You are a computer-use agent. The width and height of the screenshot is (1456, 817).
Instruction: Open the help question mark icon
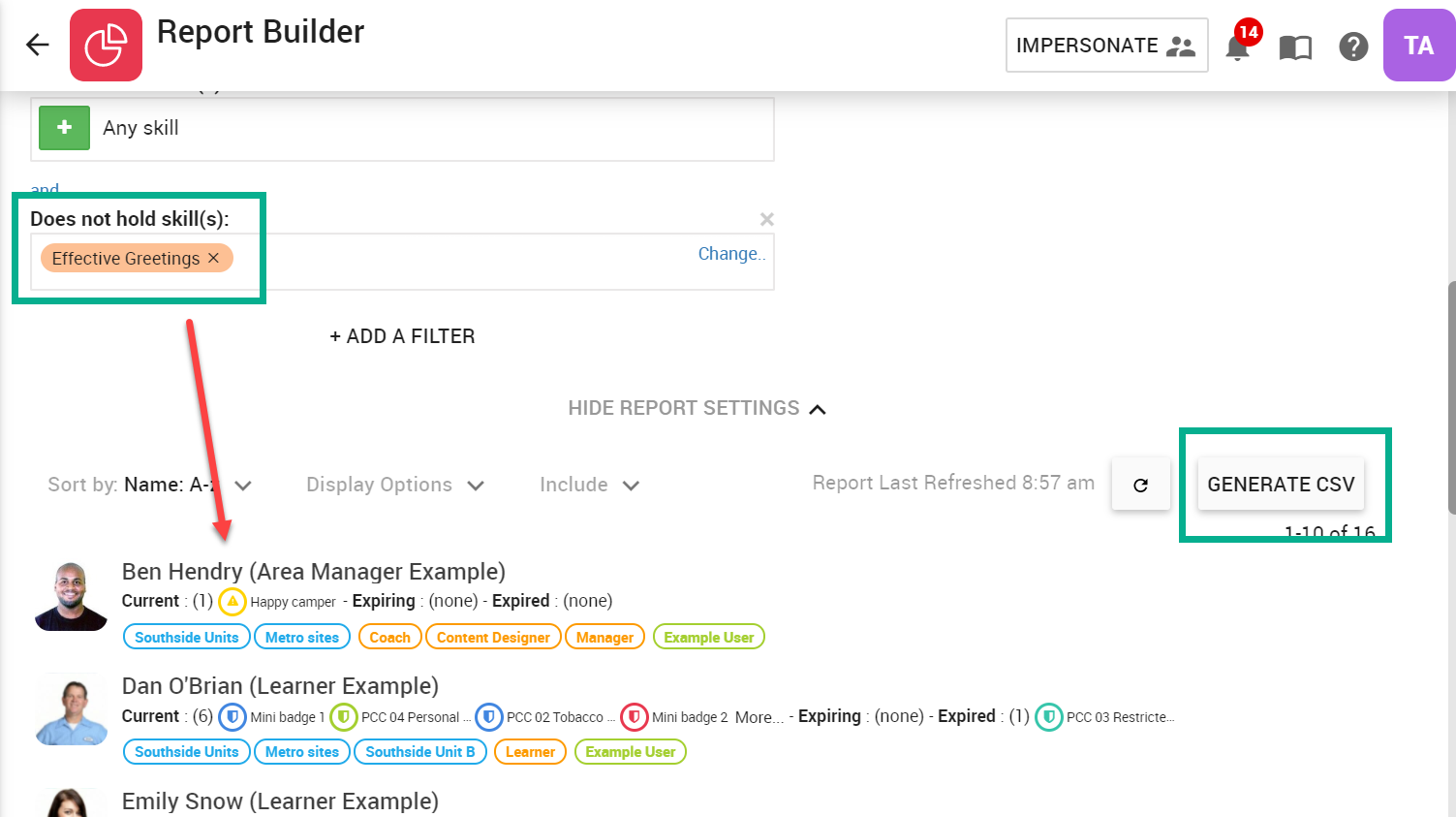point(1353,46)
